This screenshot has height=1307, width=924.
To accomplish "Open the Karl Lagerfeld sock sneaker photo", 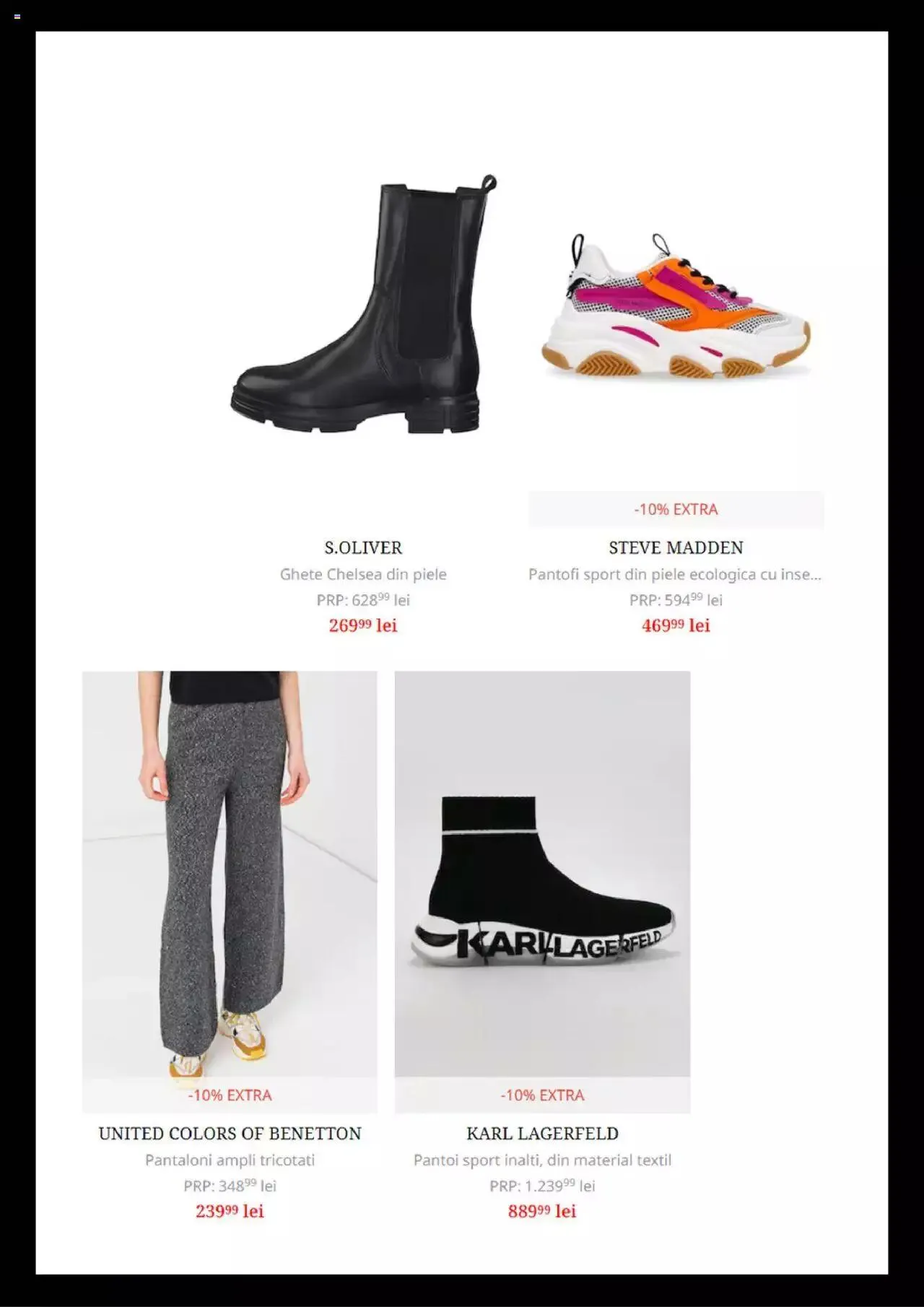I will [542, 874].
